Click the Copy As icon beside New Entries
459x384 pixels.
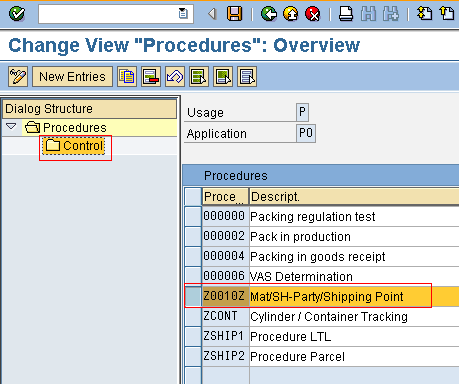pos(127,77)
